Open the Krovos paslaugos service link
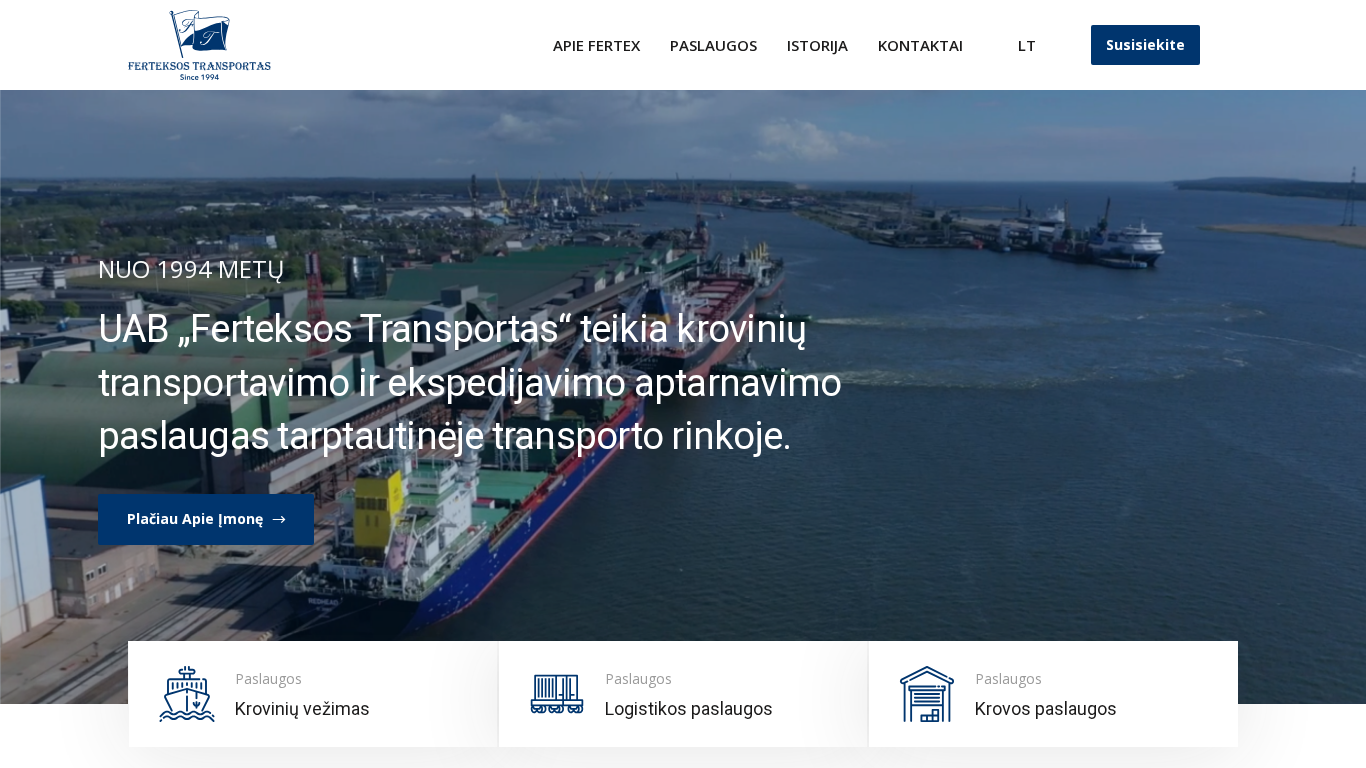The width and height of the screenshot is (1366, 768). pos(1045,709)
